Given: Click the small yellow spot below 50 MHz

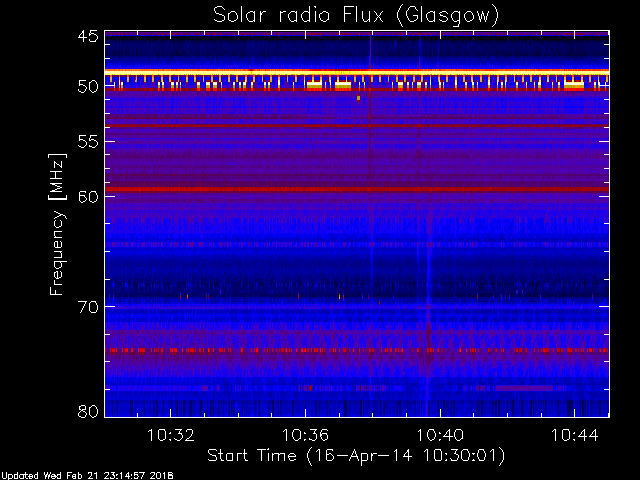Looking at the screenshot, I should click(358, 98).
